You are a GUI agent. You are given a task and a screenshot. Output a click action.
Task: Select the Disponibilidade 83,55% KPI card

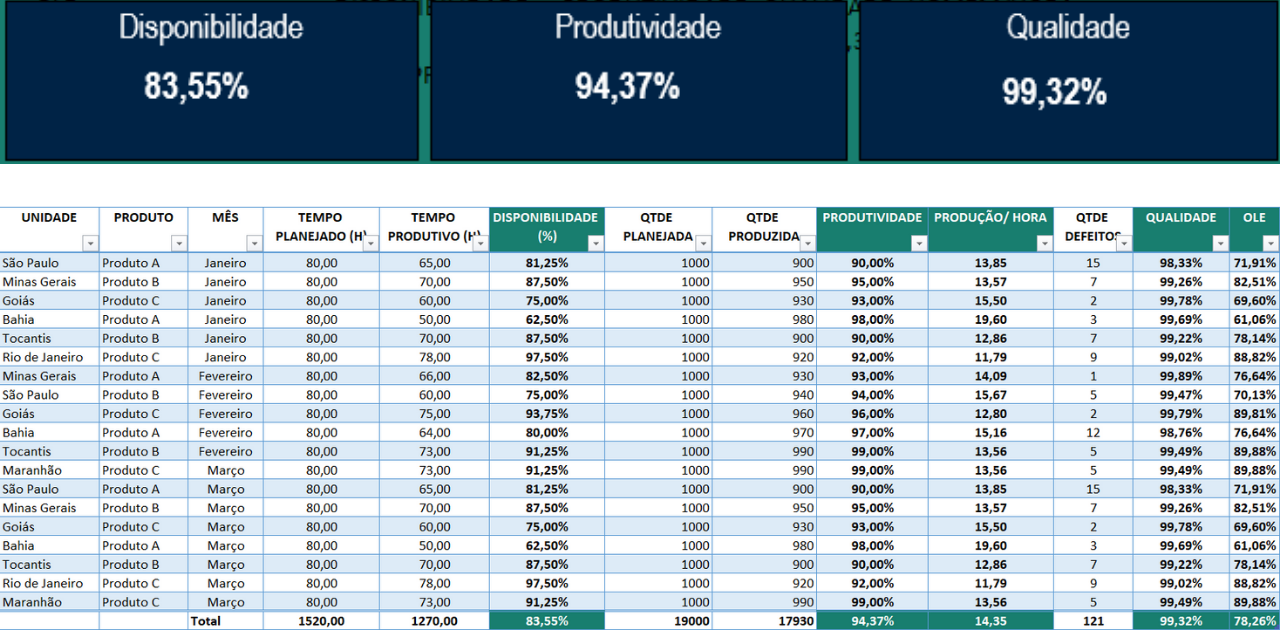211,82
